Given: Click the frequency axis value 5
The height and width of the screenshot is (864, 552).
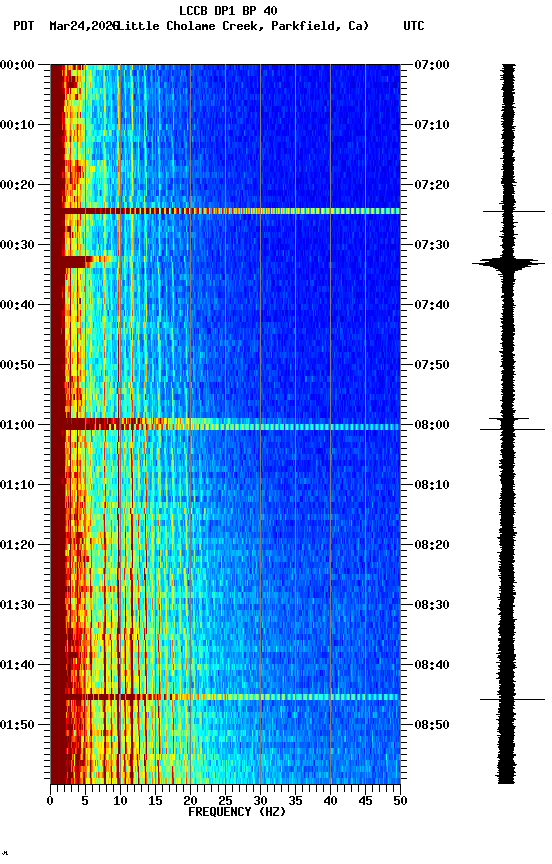Looking at the screenshot, I should [85, 801].
